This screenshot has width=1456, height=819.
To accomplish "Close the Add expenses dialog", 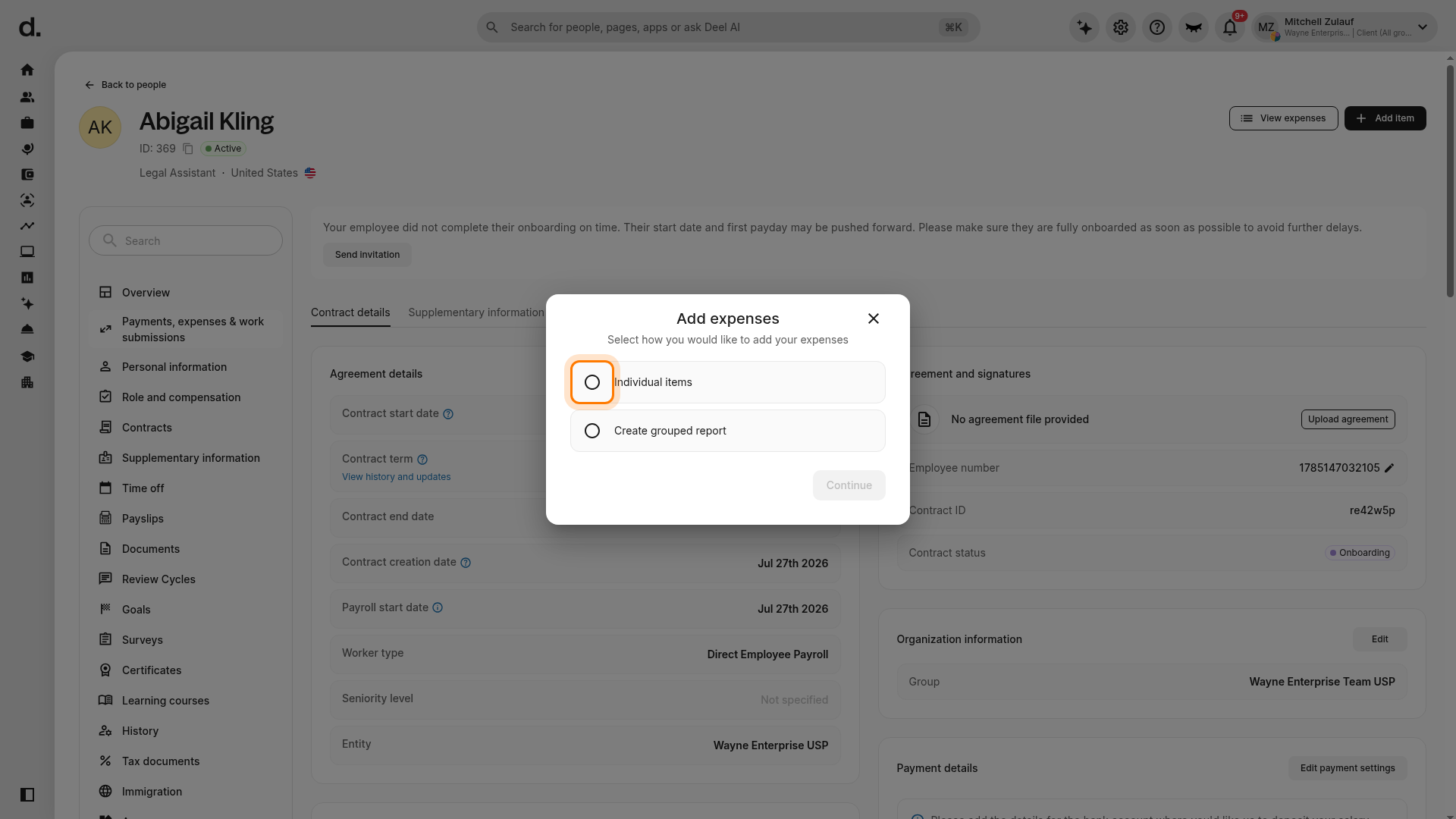I will [x=874, y=318].
